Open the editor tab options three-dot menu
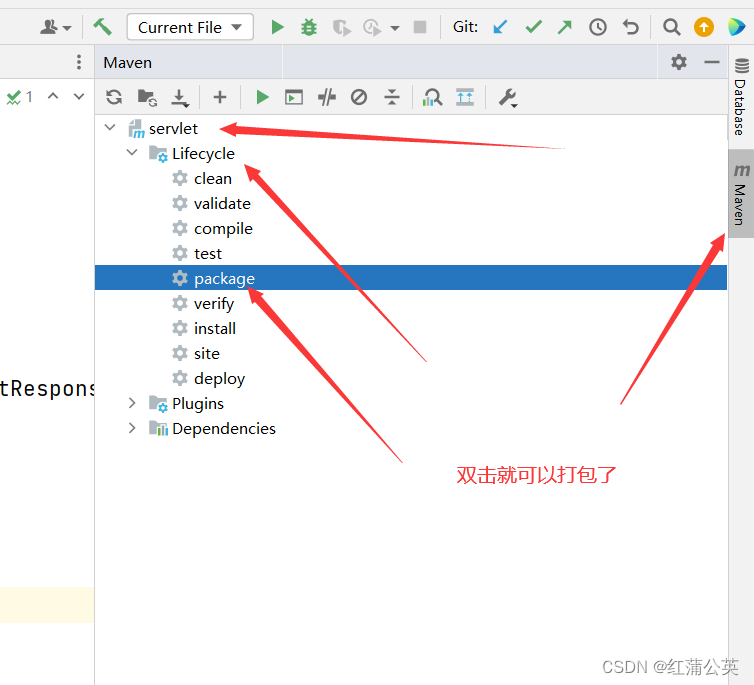This screenshot has height=685, width=754. pyautogui.click(x=79, y=62)
